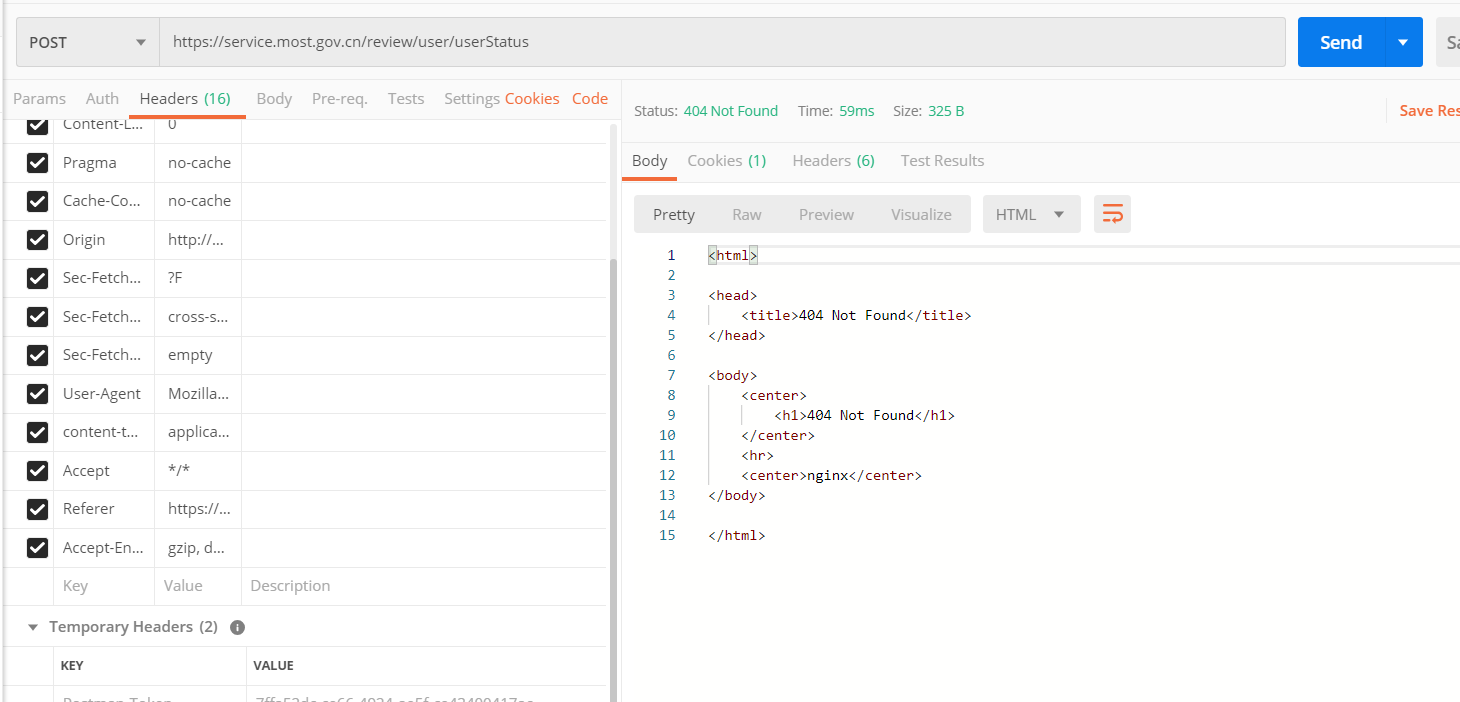Click Save Response link

click(x=1429, y=110)
